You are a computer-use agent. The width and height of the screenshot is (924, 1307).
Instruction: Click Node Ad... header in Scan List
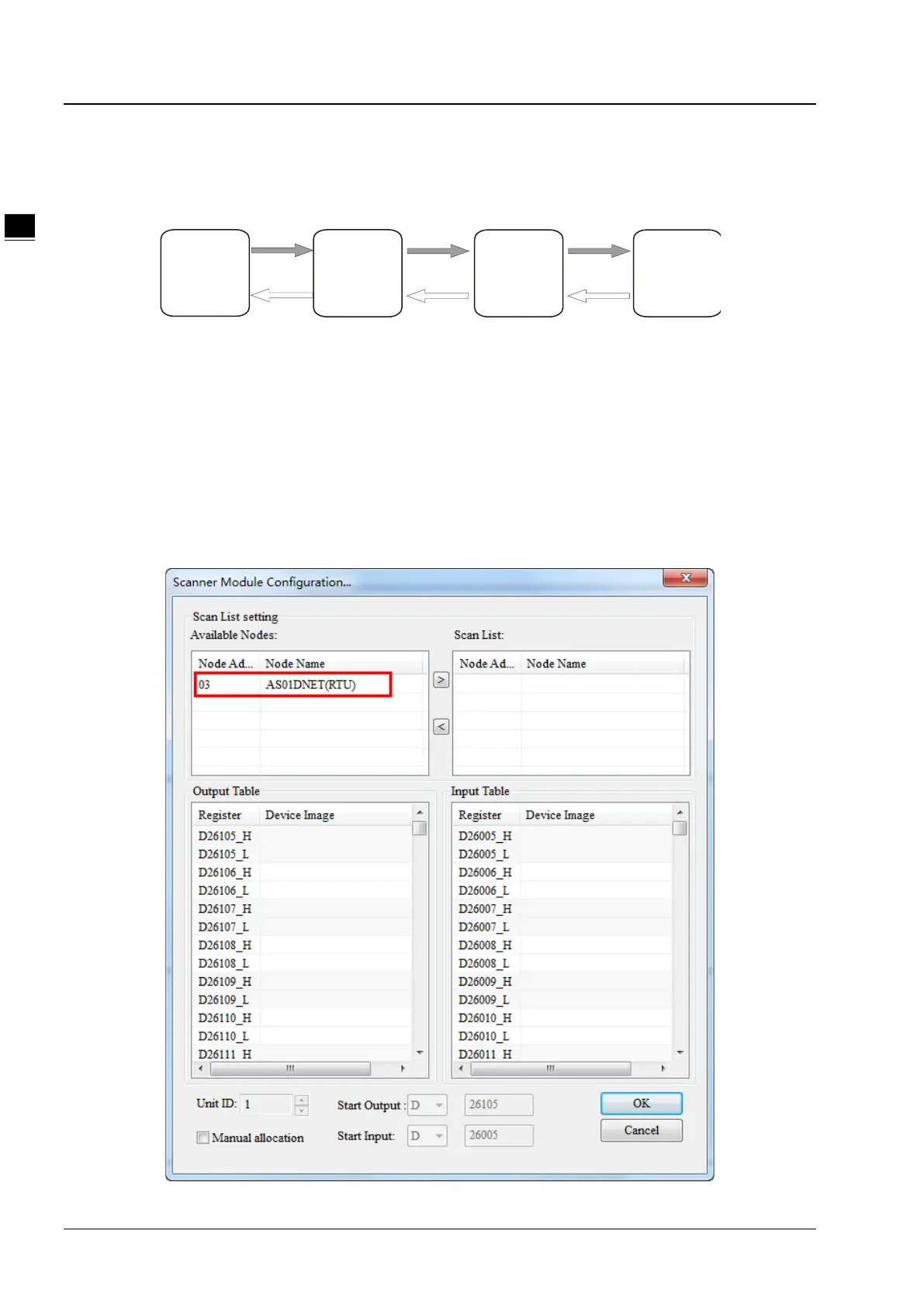tap(487, 664)
